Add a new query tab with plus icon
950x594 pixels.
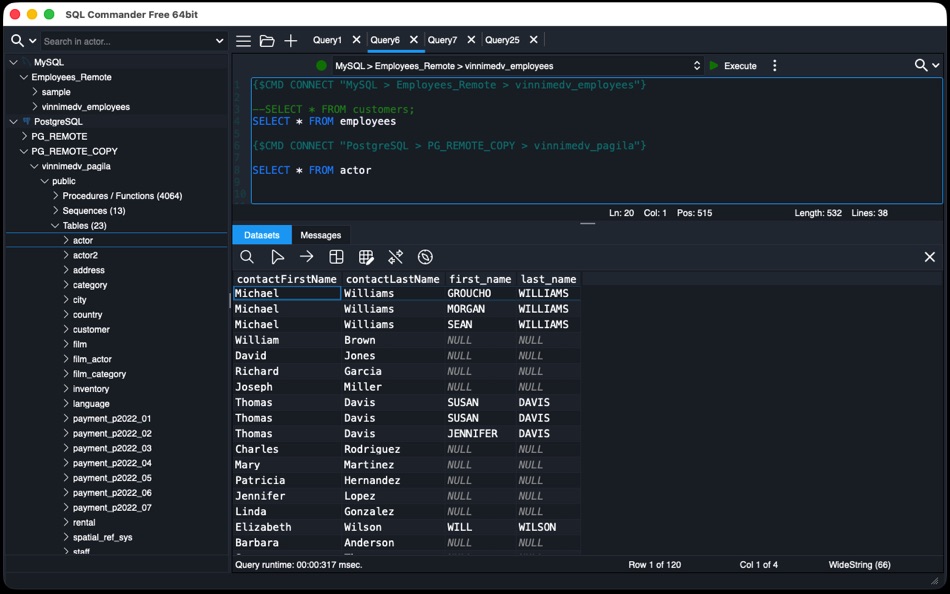(291, 41)
